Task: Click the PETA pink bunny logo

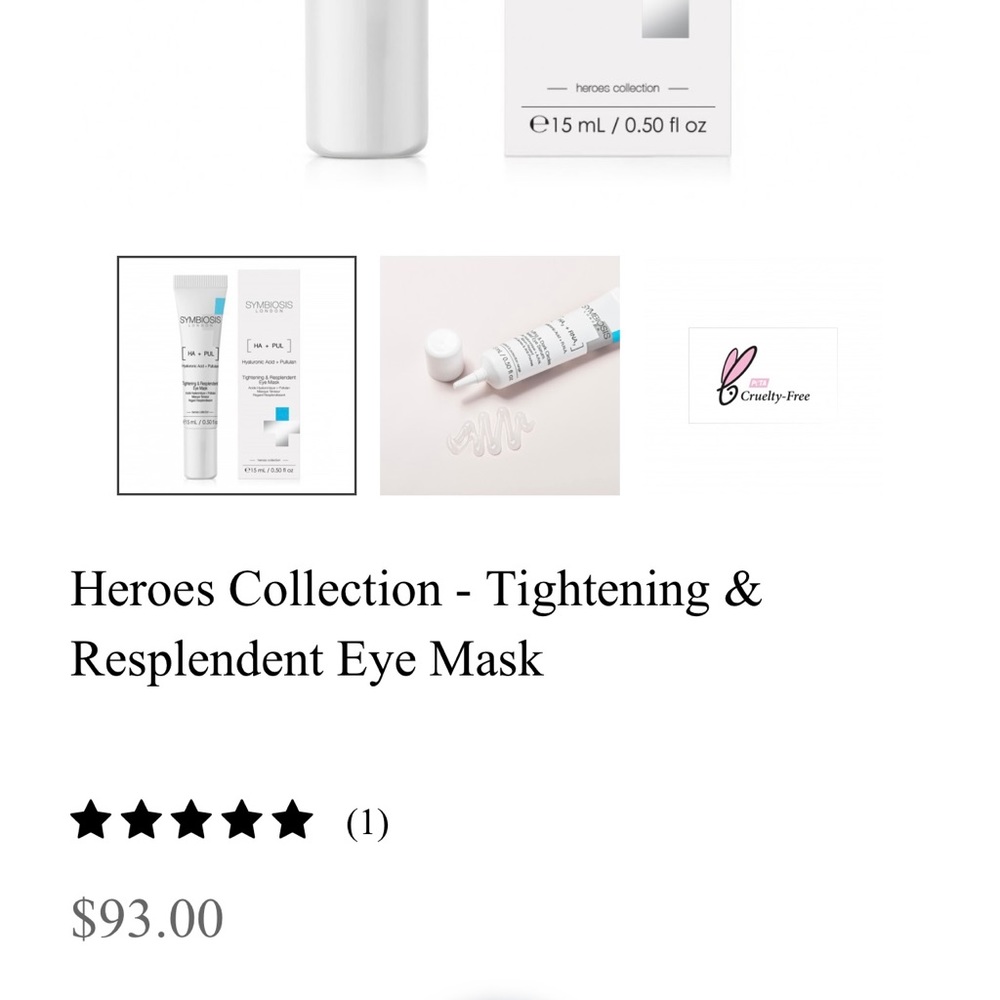Action: tap(737, 375)
